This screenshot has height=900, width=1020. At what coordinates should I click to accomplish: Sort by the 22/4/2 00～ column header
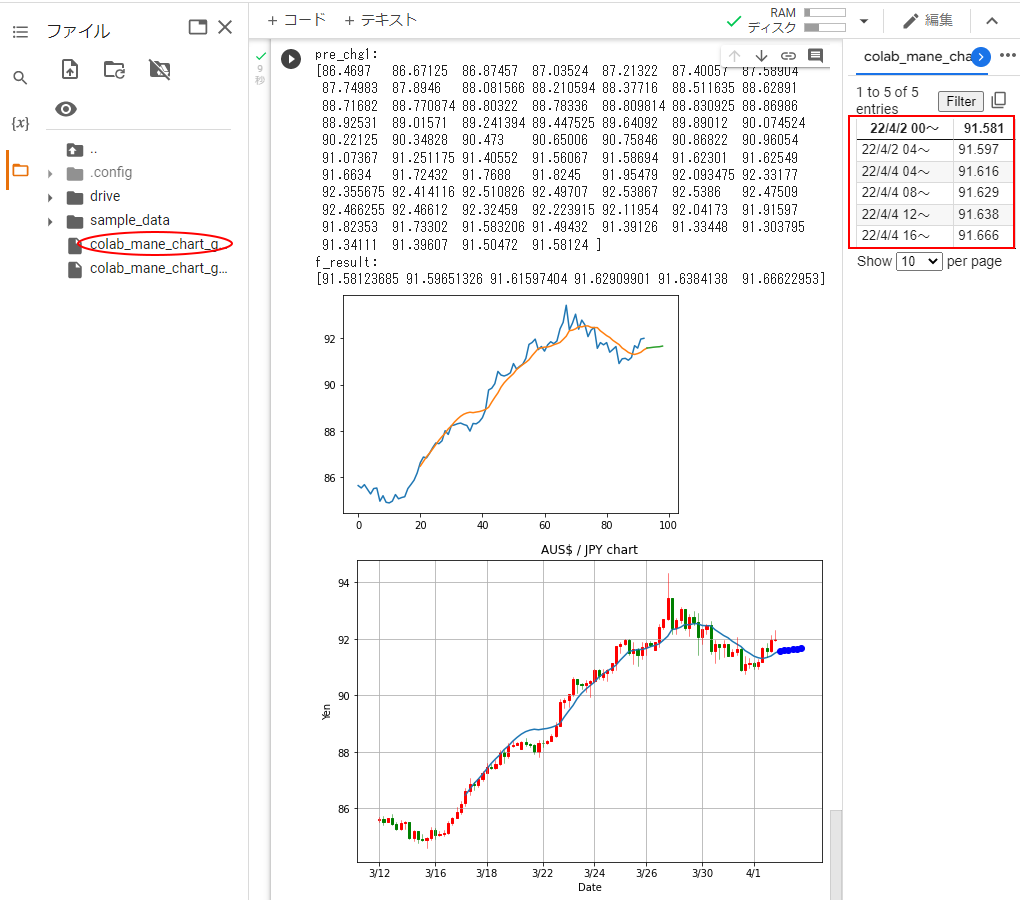click(x=904, y=128)
